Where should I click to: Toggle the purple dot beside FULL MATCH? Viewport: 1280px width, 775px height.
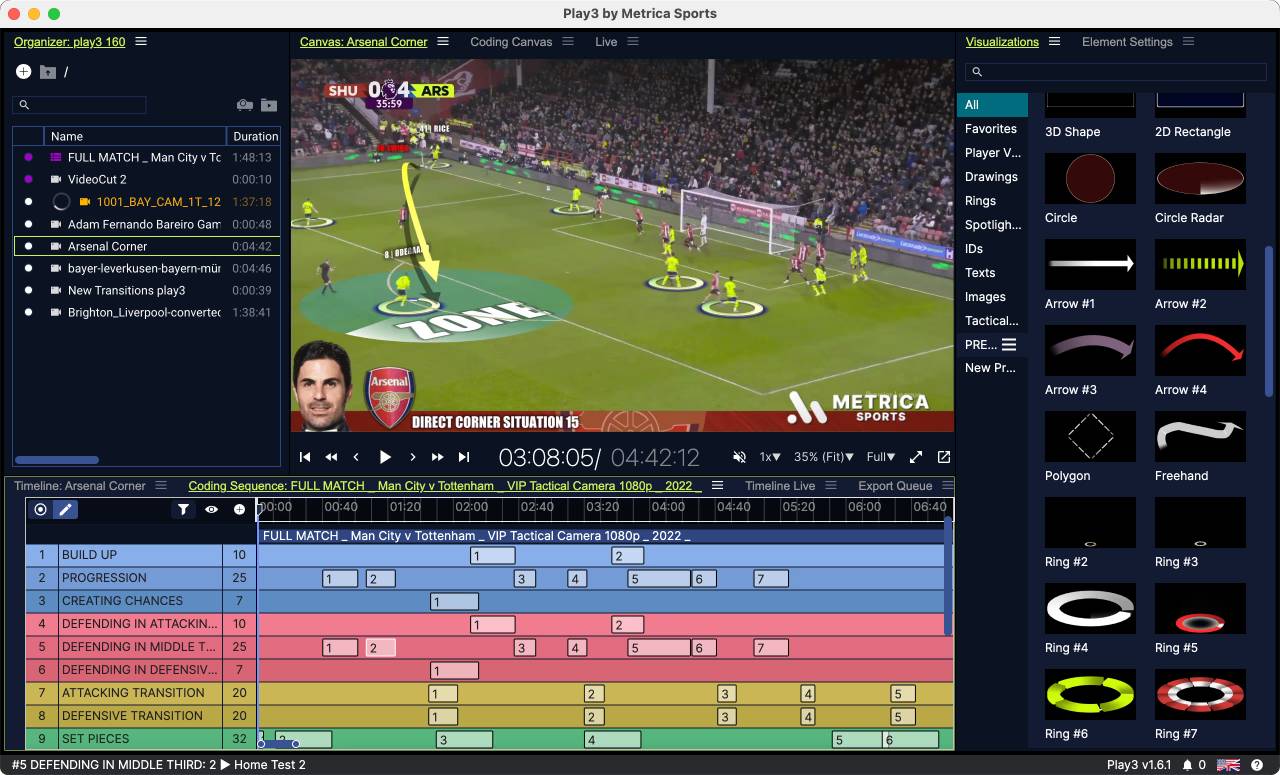click(x=28, y=158)
